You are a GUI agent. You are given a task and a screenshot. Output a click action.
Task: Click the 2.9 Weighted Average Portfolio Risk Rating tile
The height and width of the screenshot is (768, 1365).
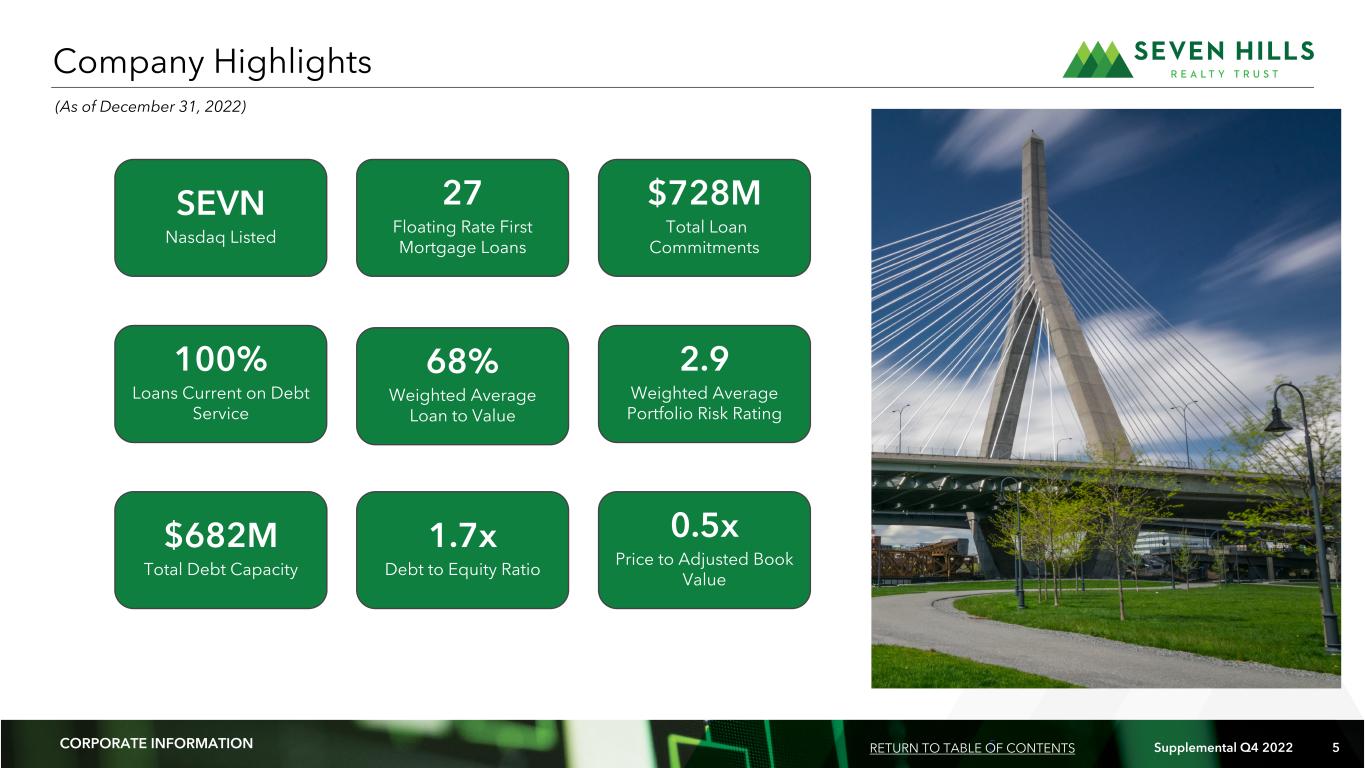click(704, 384)
